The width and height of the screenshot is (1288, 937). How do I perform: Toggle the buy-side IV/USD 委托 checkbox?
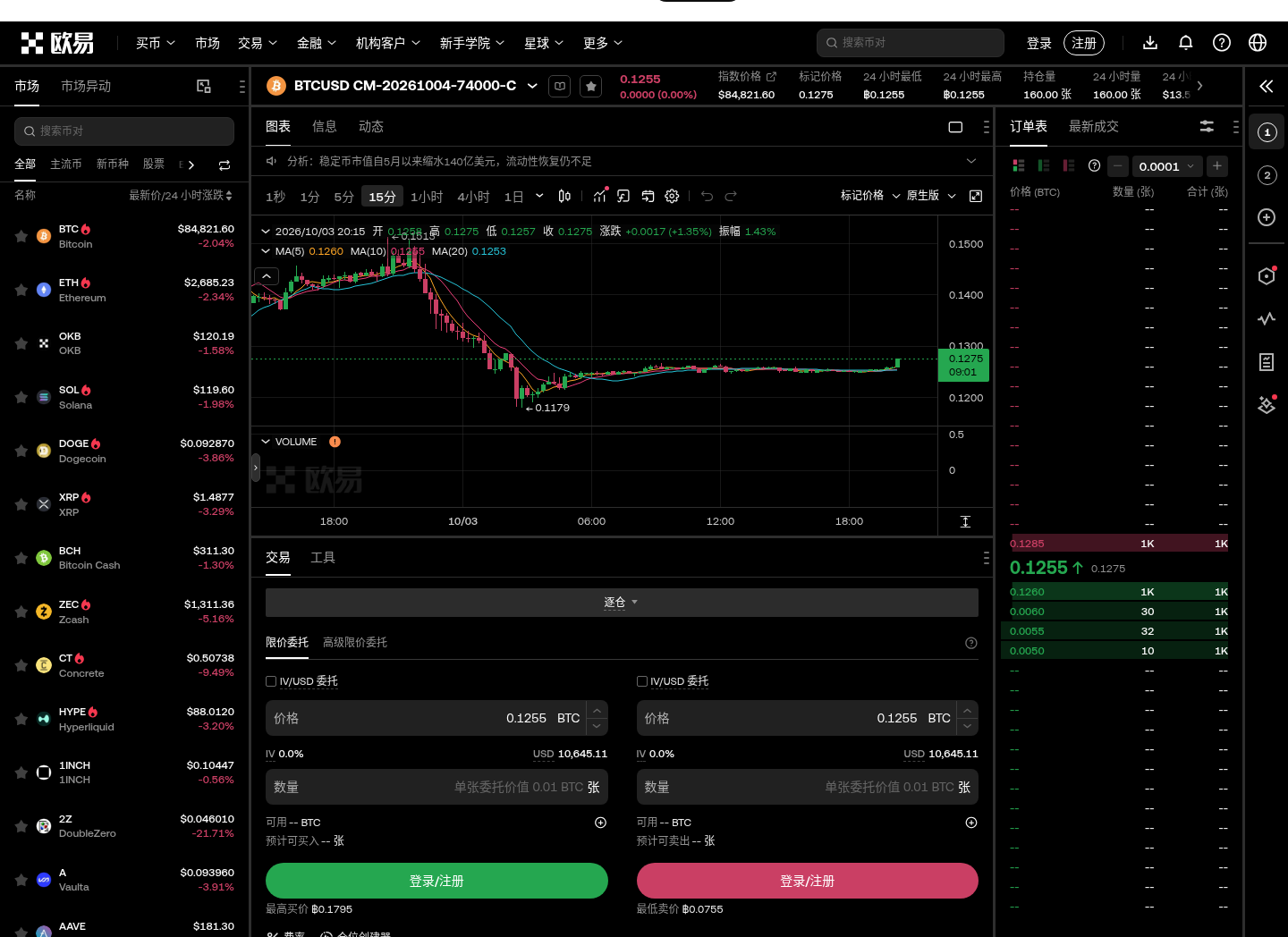pos(271,681)
